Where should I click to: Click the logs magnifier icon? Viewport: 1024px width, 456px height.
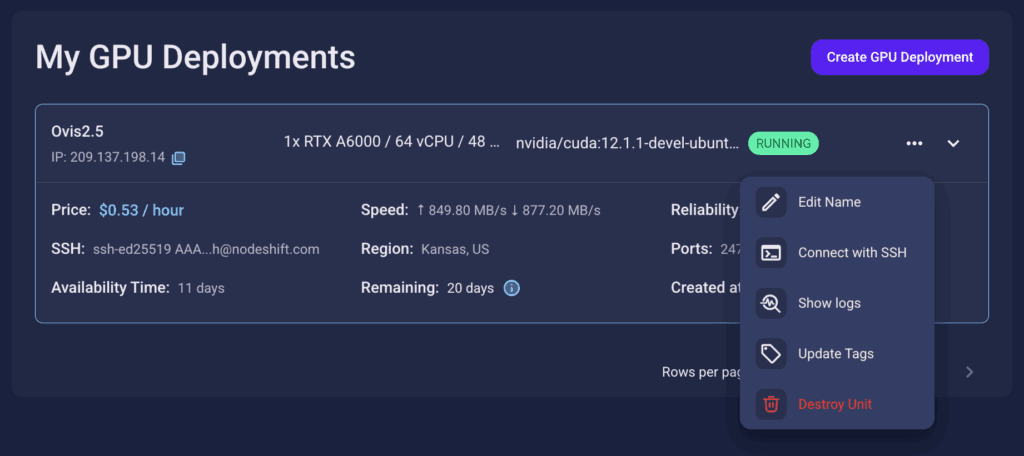click(x=771, y=303)
